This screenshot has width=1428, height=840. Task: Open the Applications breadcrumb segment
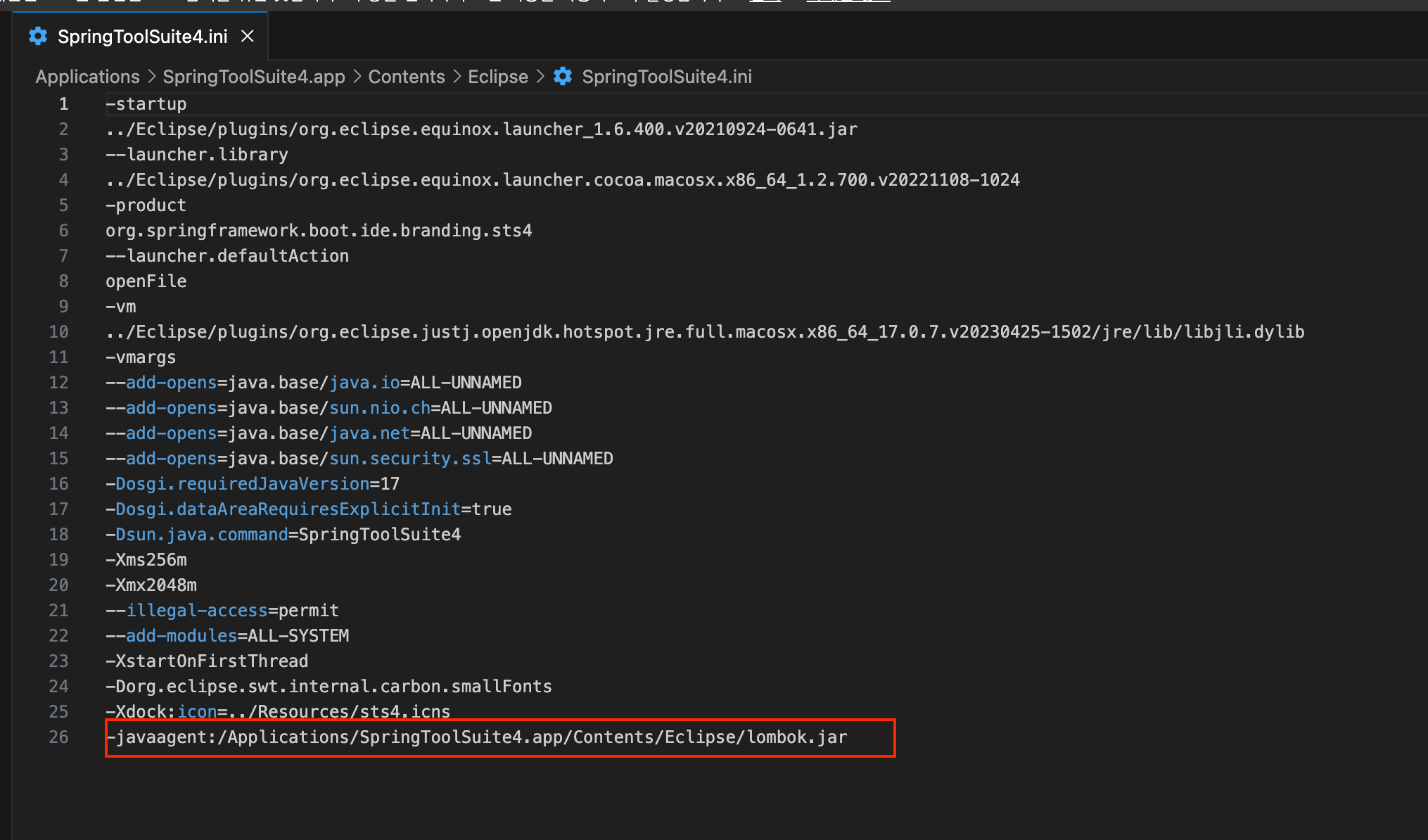(88, 77)
